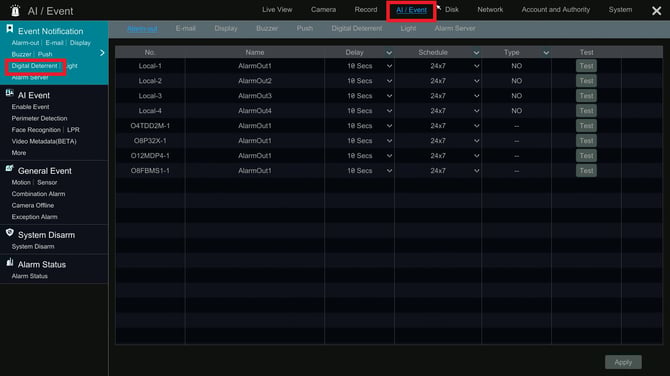Image resolution: width=670 pixels, height=376 pixels.
Task: Open Digital Deterrent in sidebar
Action: (34, 66)
